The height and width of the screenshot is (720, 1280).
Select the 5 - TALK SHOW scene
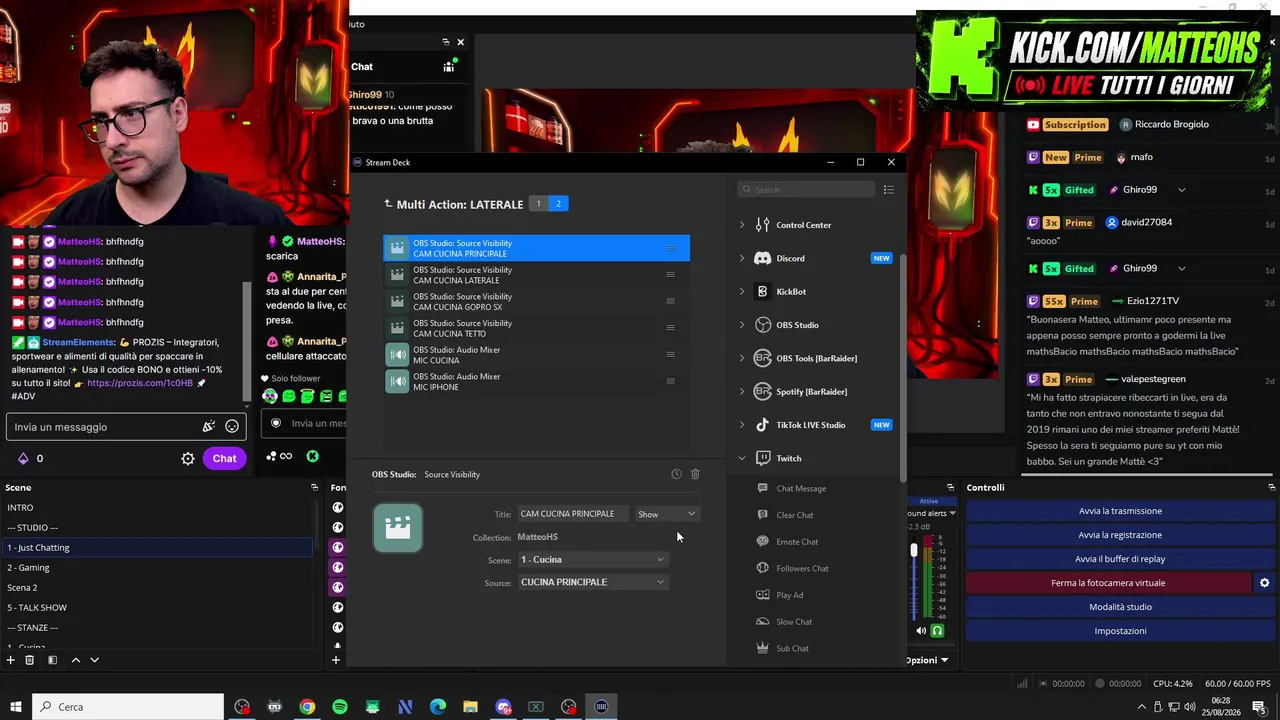157,607
